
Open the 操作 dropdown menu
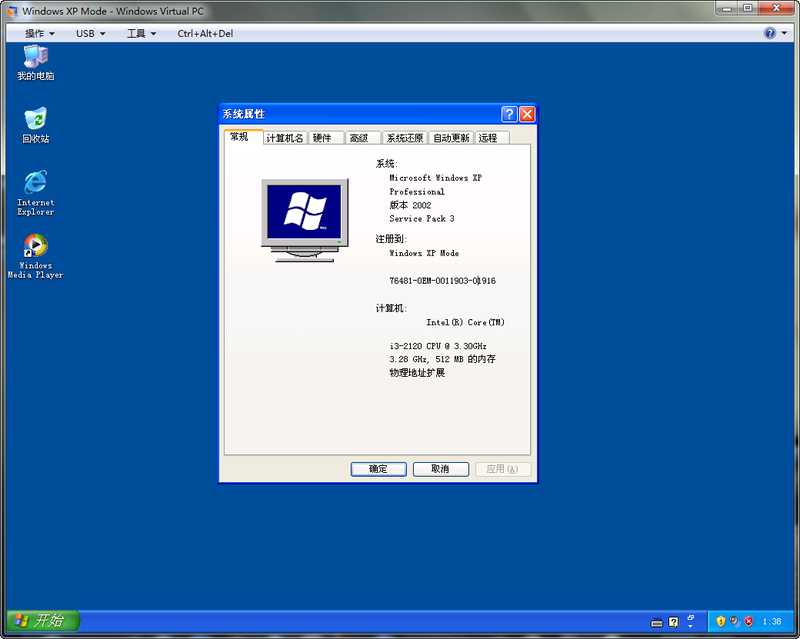click(x=39, y=34)
